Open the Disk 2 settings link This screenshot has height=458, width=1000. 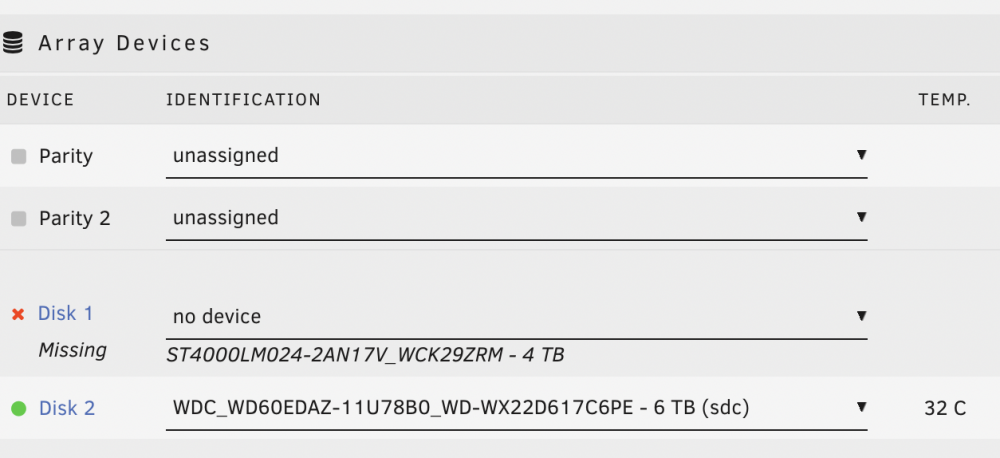(67, 408)
